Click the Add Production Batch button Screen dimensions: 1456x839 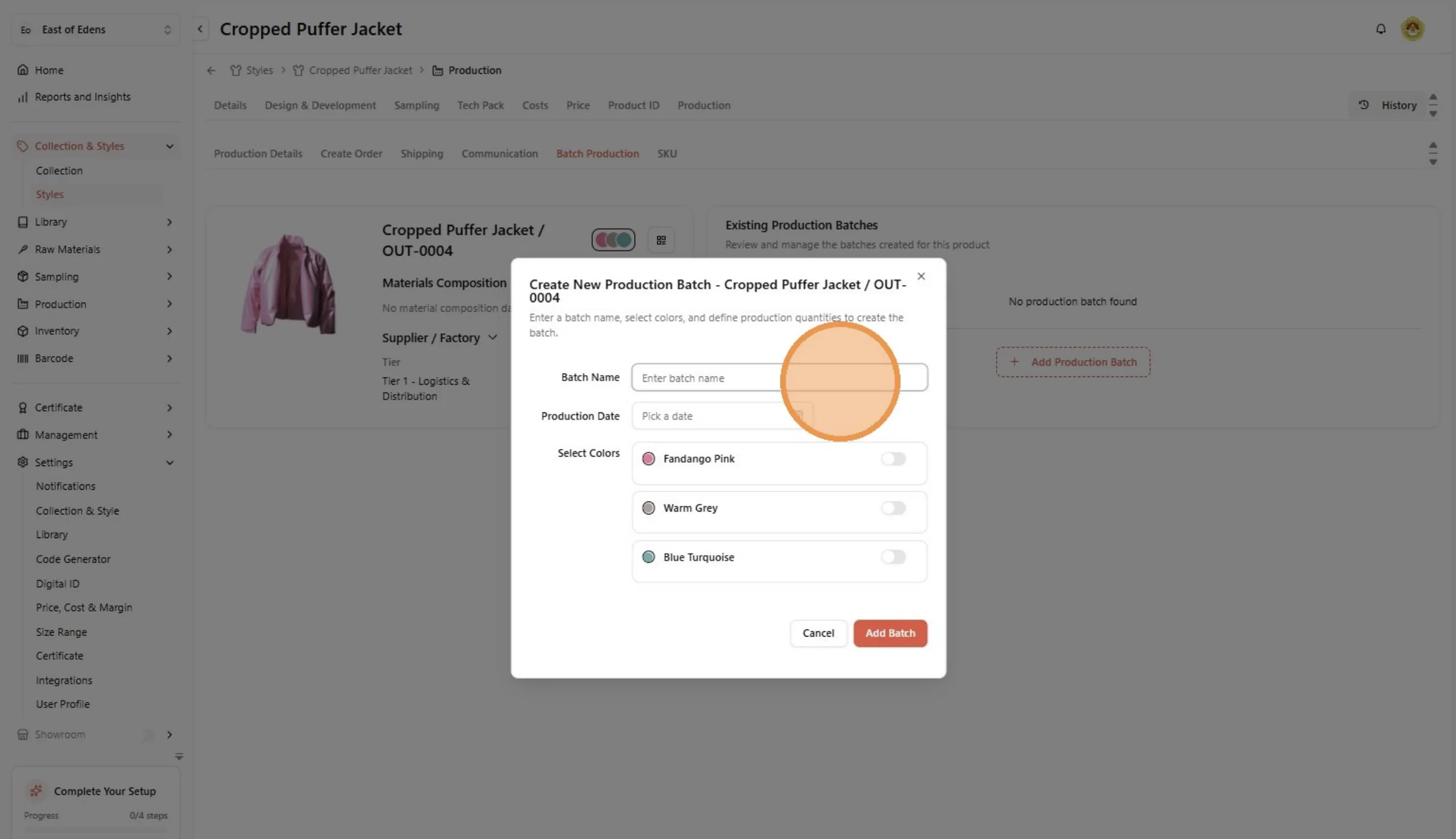pos(1073,362)
